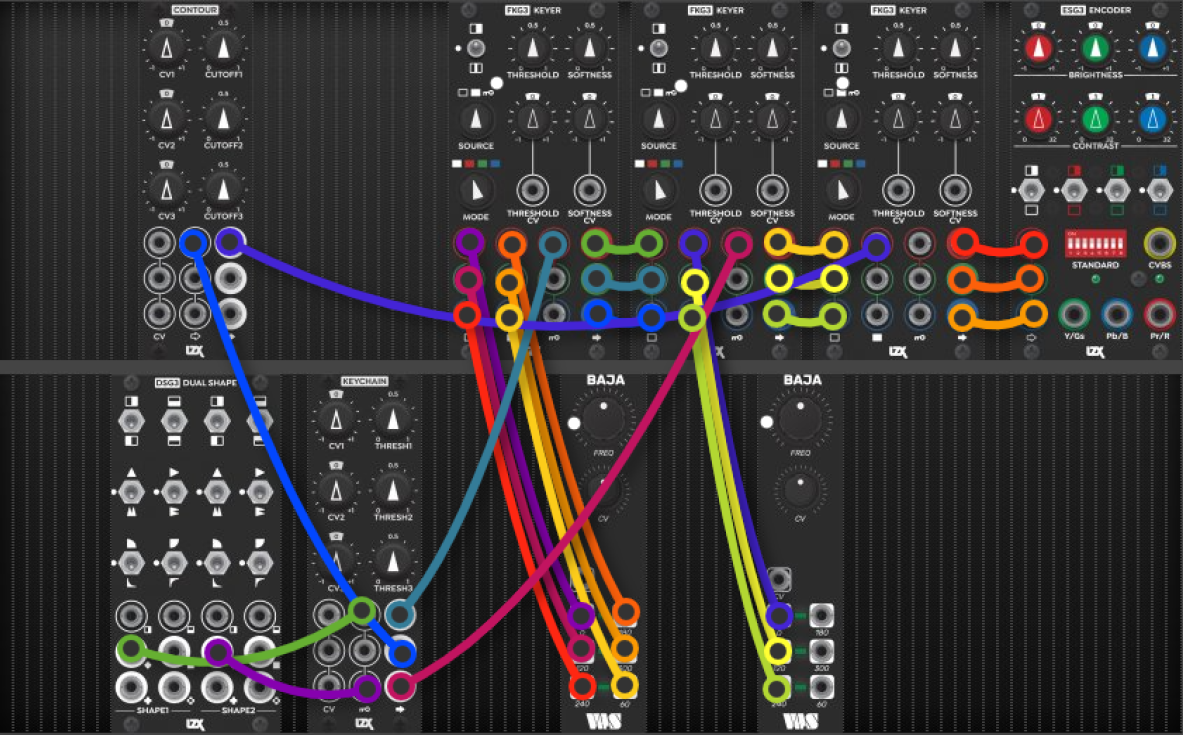Adjust the blue Brightness knob on Encoder

pos(1152,48)
